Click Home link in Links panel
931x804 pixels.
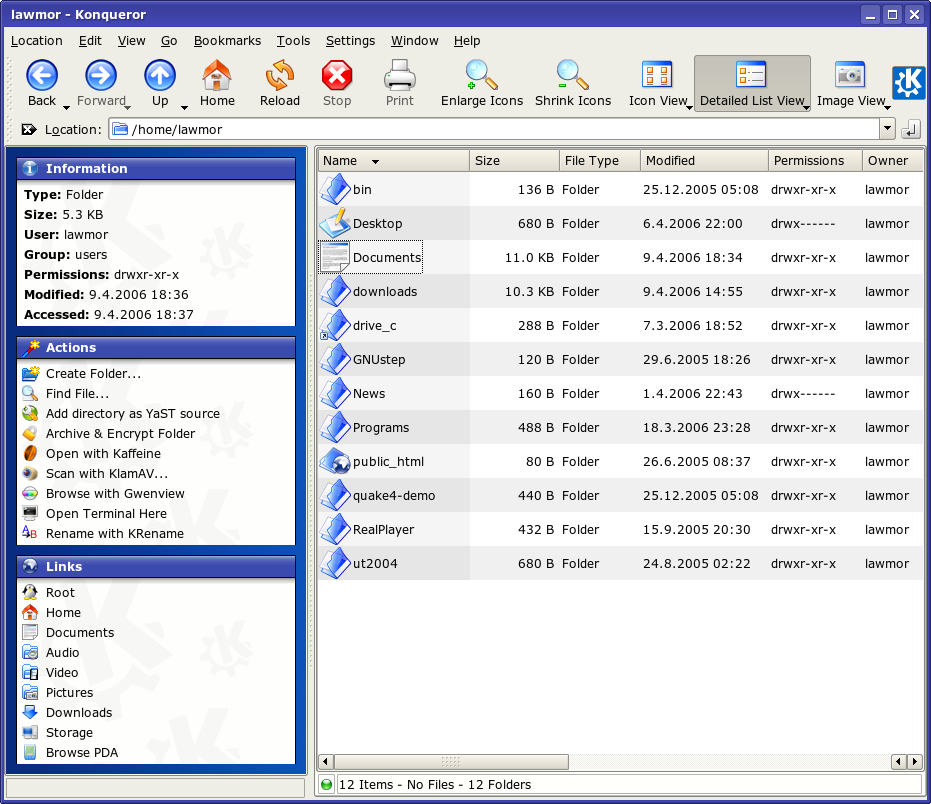pyautogui.click(x=63, y=612)
